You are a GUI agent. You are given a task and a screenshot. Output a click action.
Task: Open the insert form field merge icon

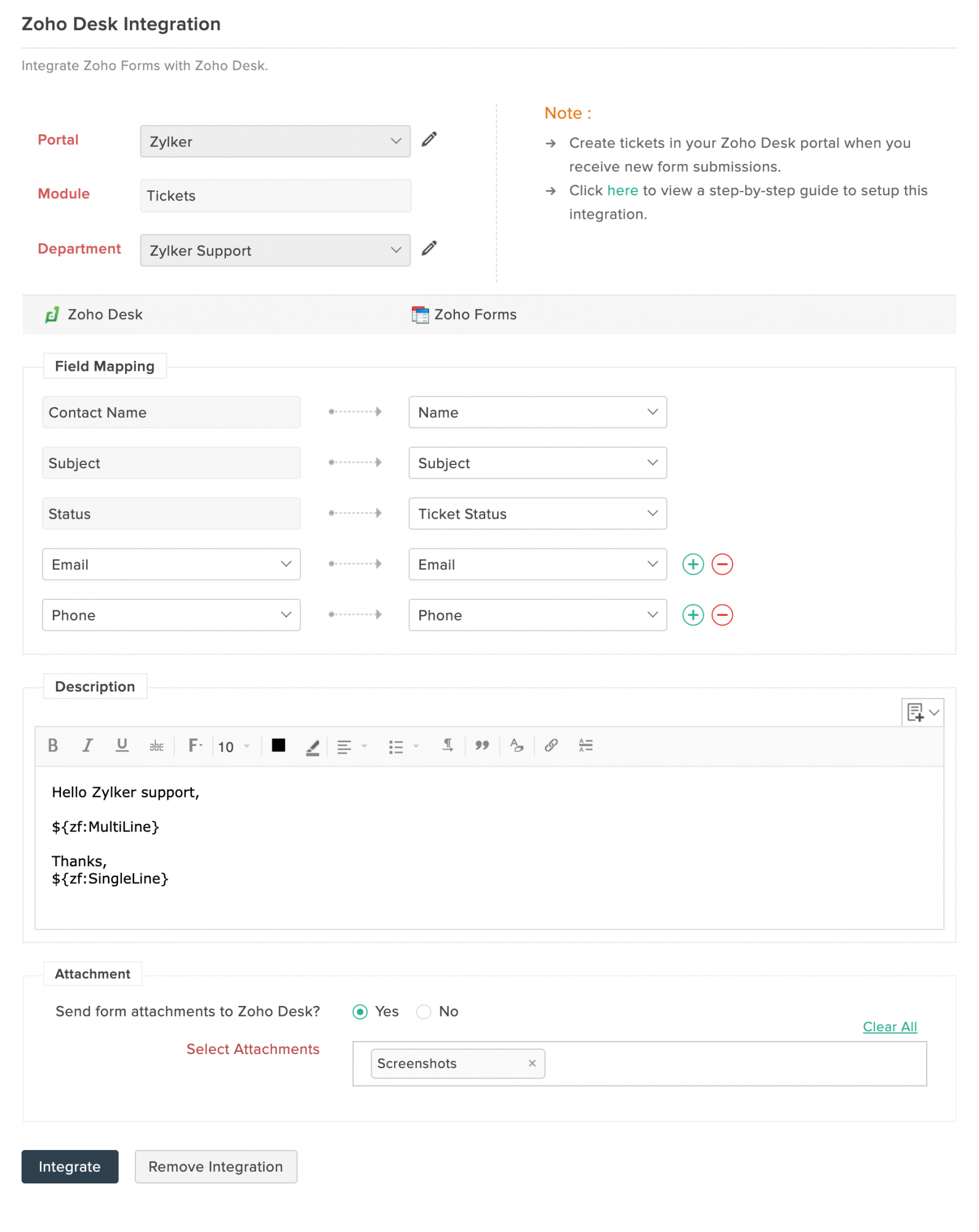coord(922,713)
